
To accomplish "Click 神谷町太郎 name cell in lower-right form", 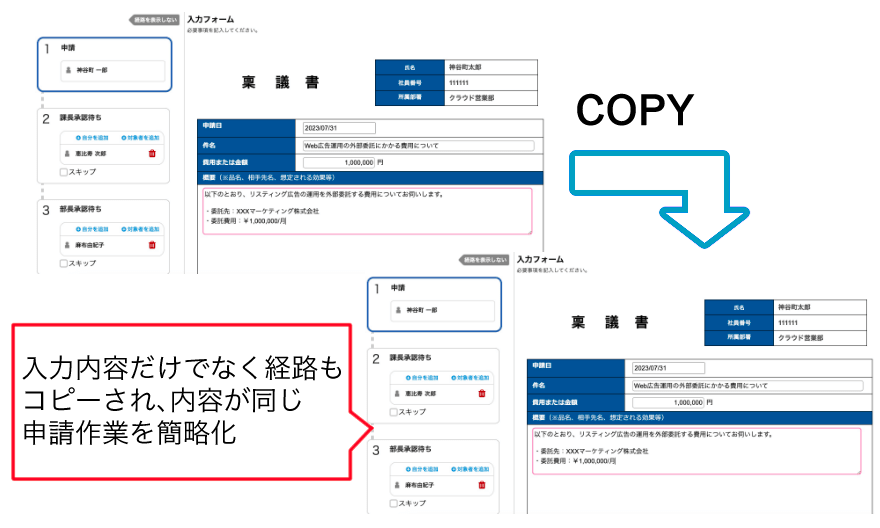I will [821, 307].
